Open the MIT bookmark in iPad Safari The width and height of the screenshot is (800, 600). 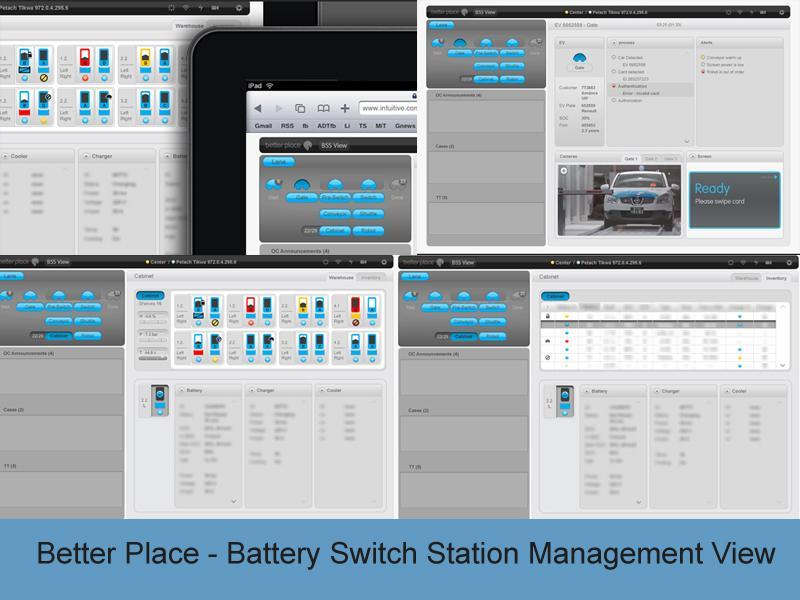(x=381, y=126)
